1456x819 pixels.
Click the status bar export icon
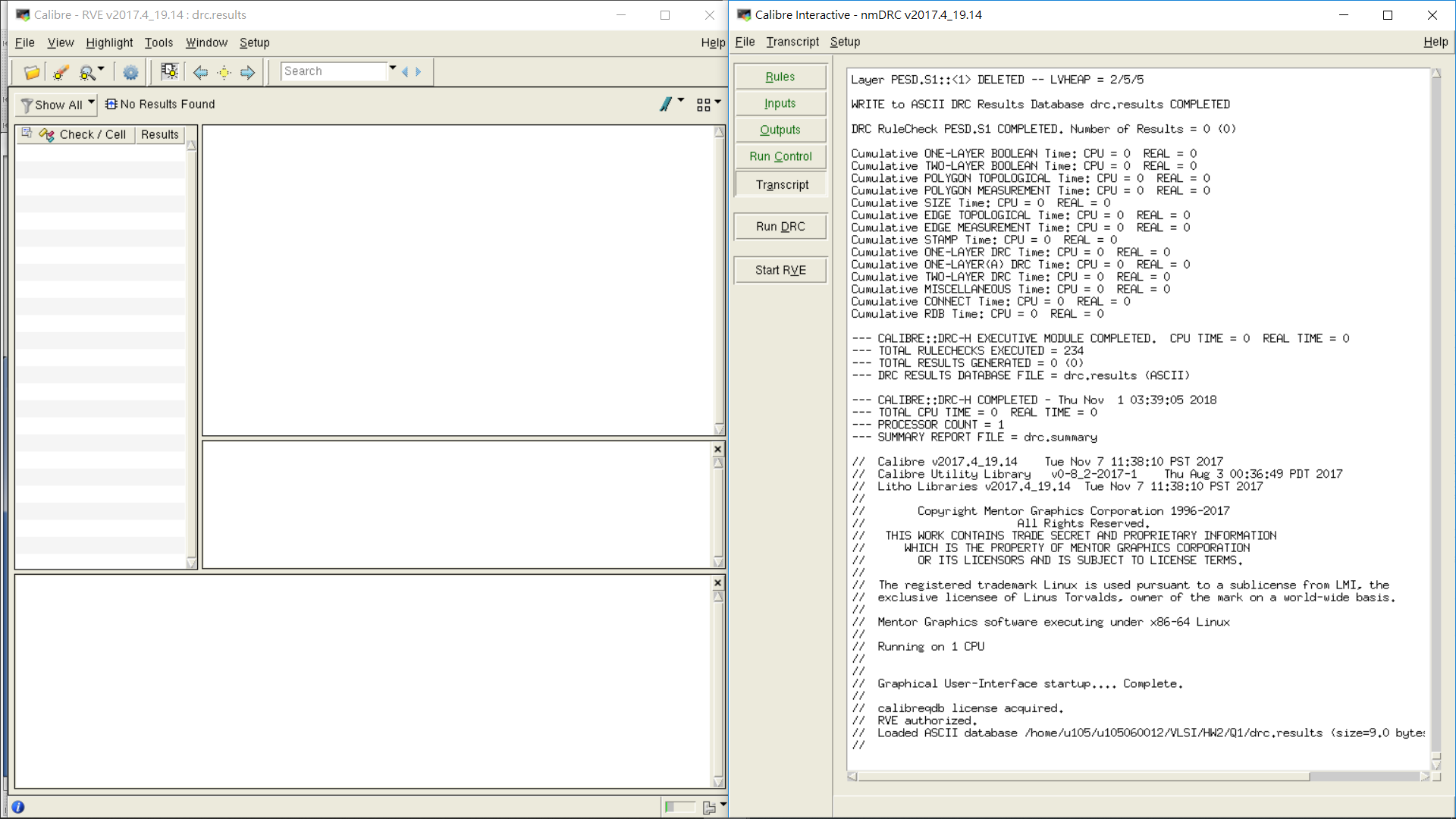[x=709, y=808]
